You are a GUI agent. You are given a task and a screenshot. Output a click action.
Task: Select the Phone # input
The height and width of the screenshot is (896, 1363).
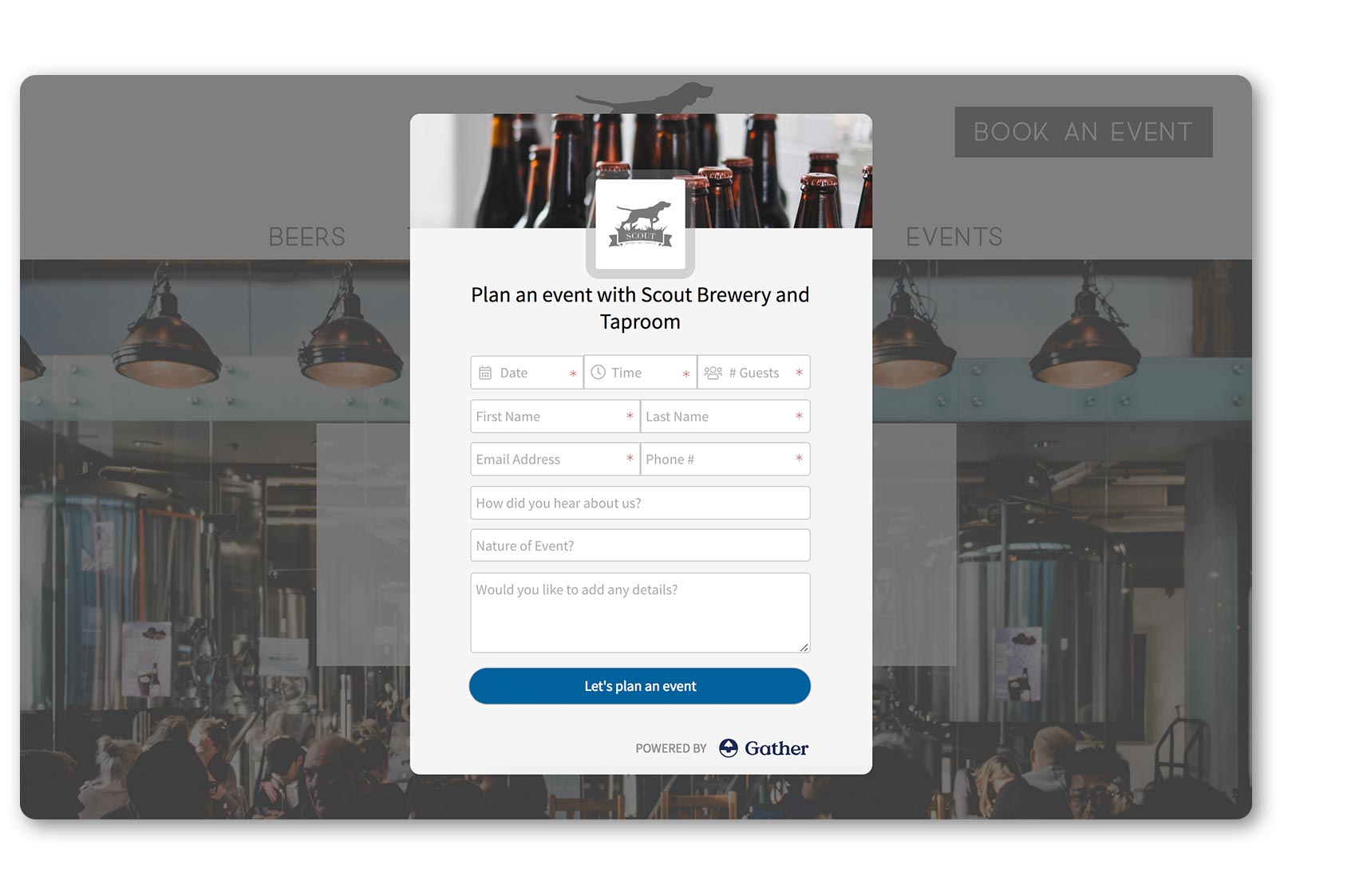click(725, 460)
